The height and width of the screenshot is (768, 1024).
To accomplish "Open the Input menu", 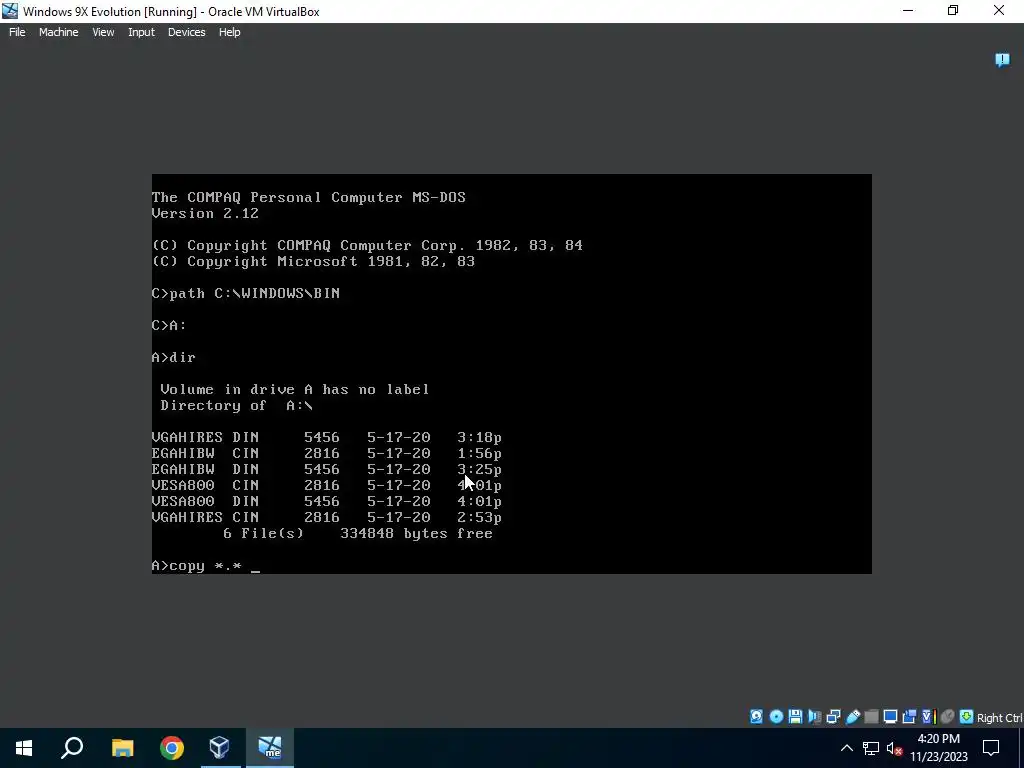I will [141, 32].
